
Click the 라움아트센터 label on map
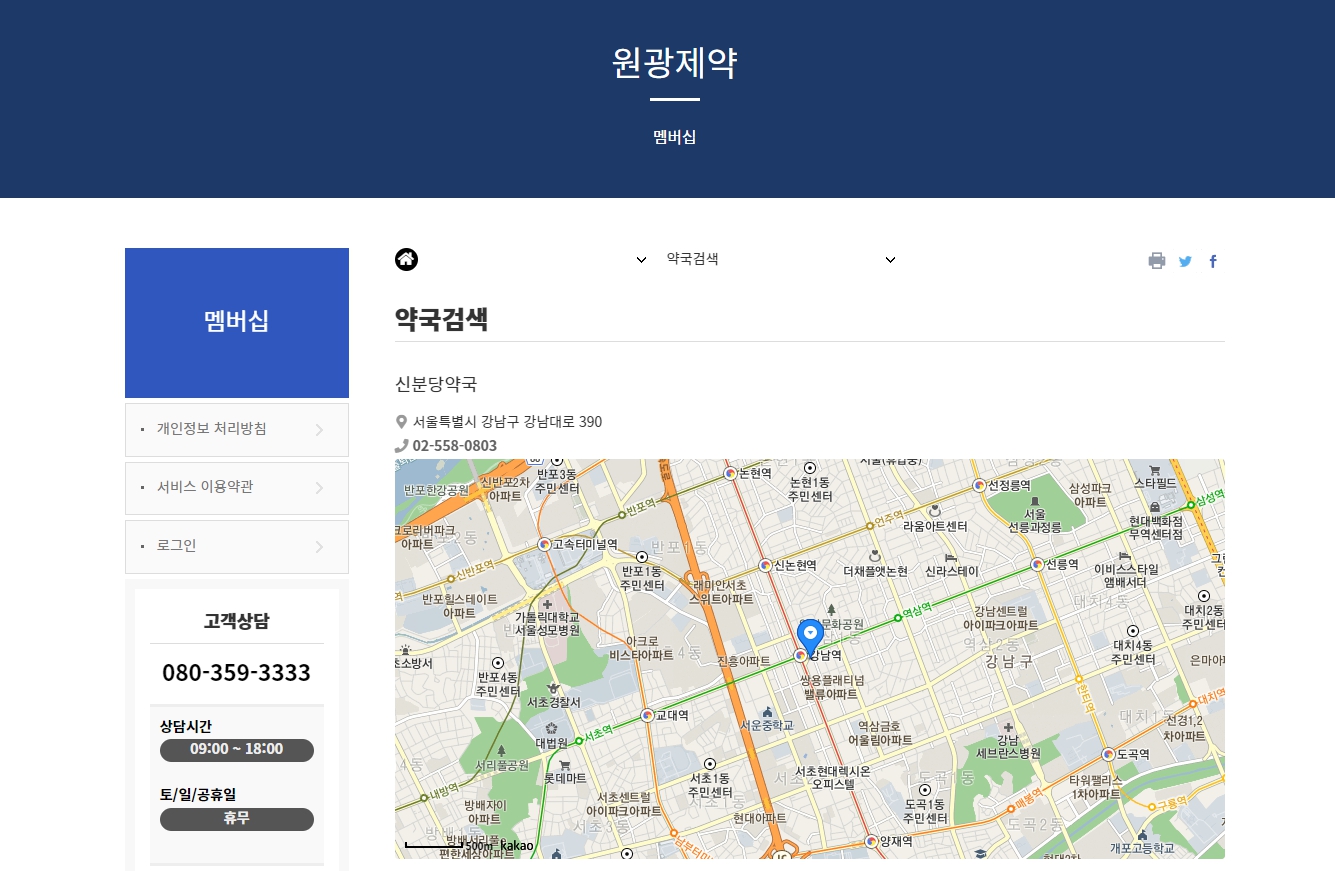935,526
